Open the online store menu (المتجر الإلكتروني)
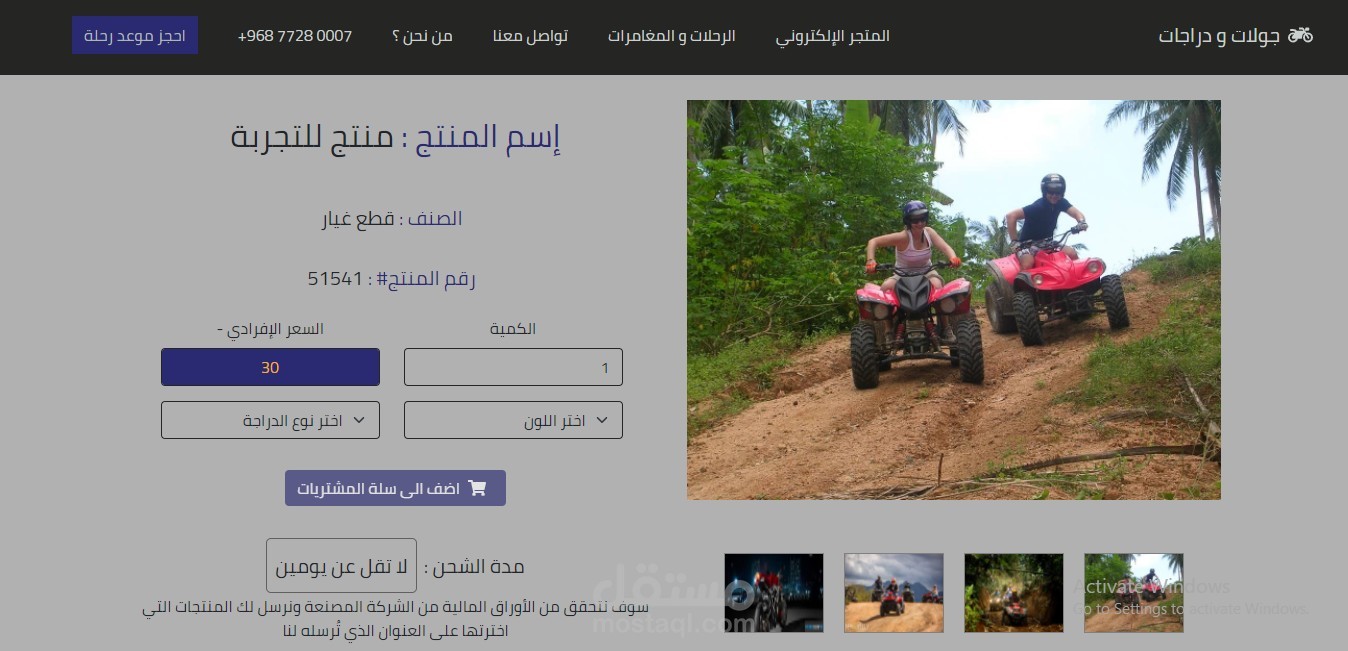1348x651 pixels. pyautogui.click(x=833, y=36)
